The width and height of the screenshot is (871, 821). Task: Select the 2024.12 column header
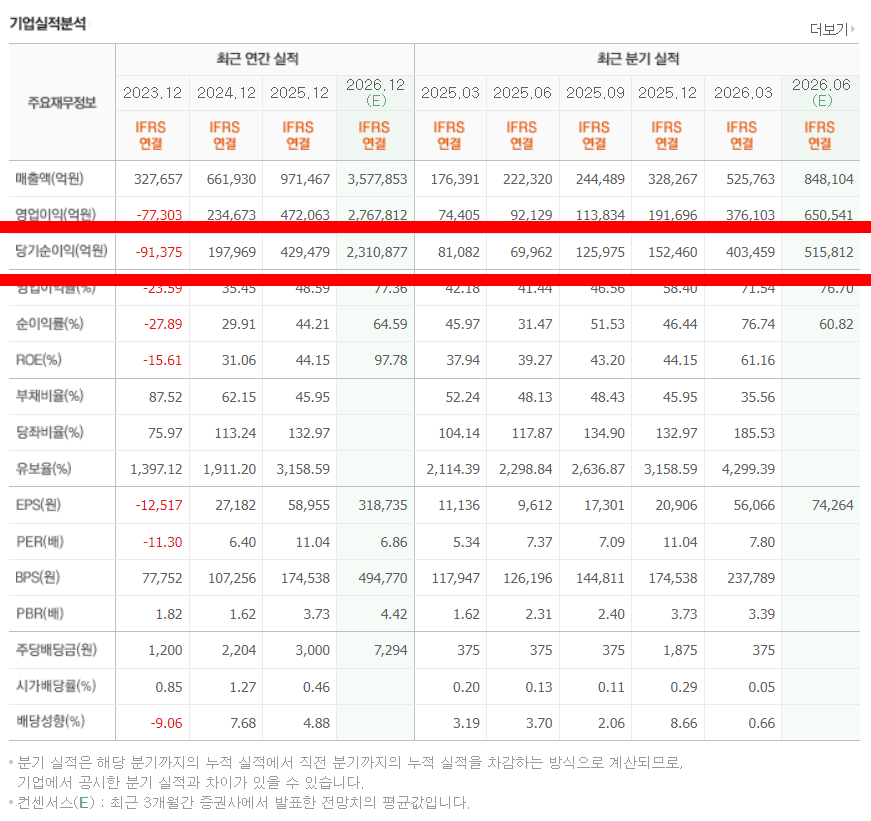click(226, 93)
